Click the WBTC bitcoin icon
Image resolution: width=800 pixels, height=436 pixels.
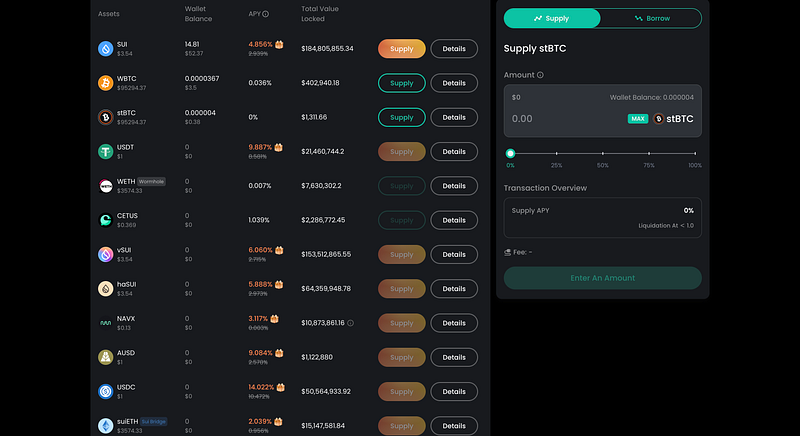click(x=106, y=83)
